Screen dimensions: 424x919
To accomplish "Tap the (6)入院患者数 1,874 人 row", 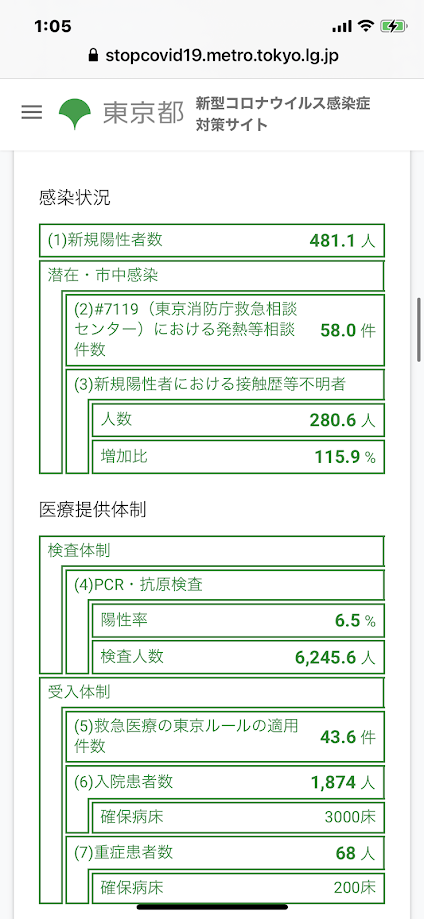I will click(225, 782).
